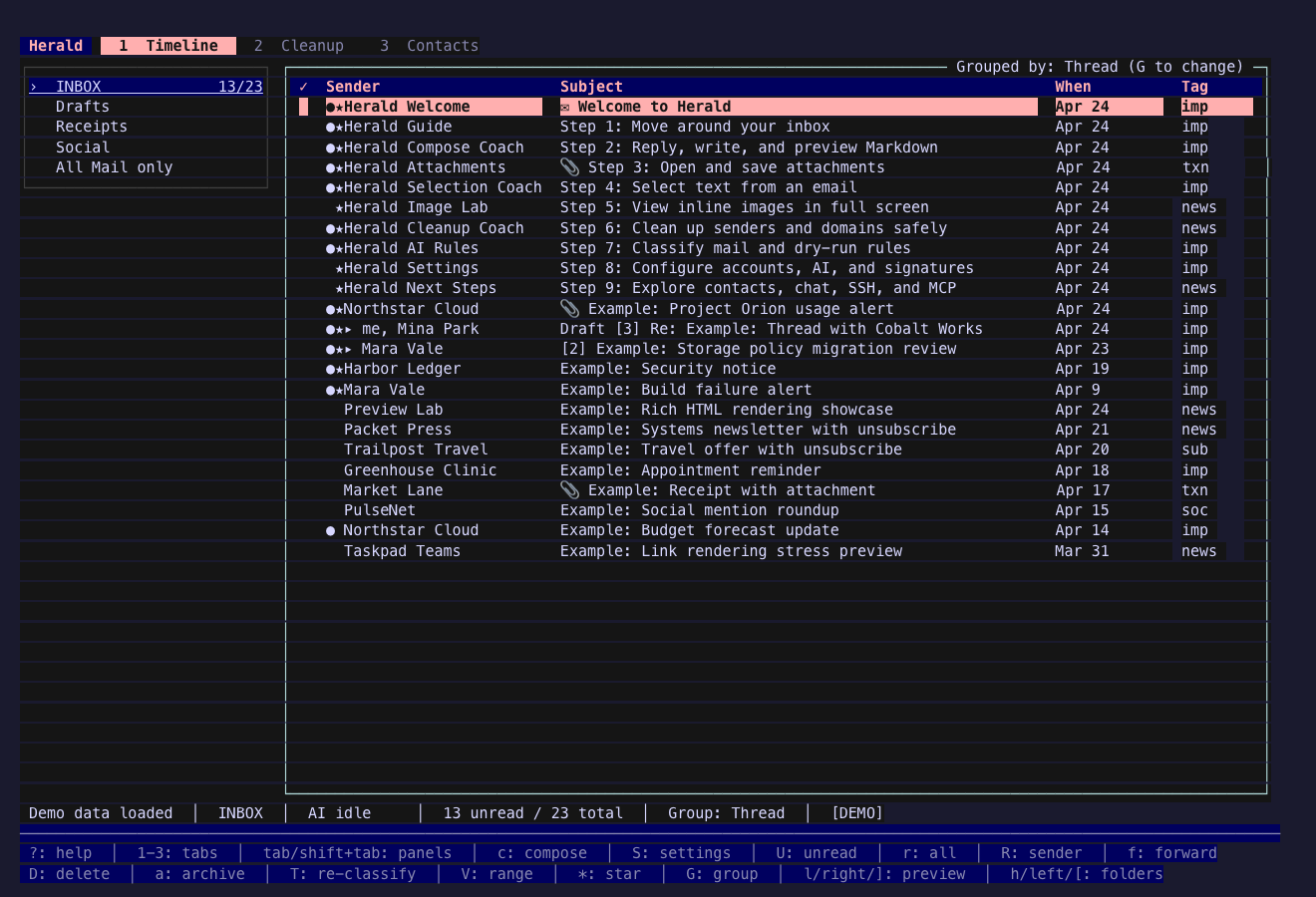
Task: Click the star marker beside Herald Settings
Action: [339, 268]
